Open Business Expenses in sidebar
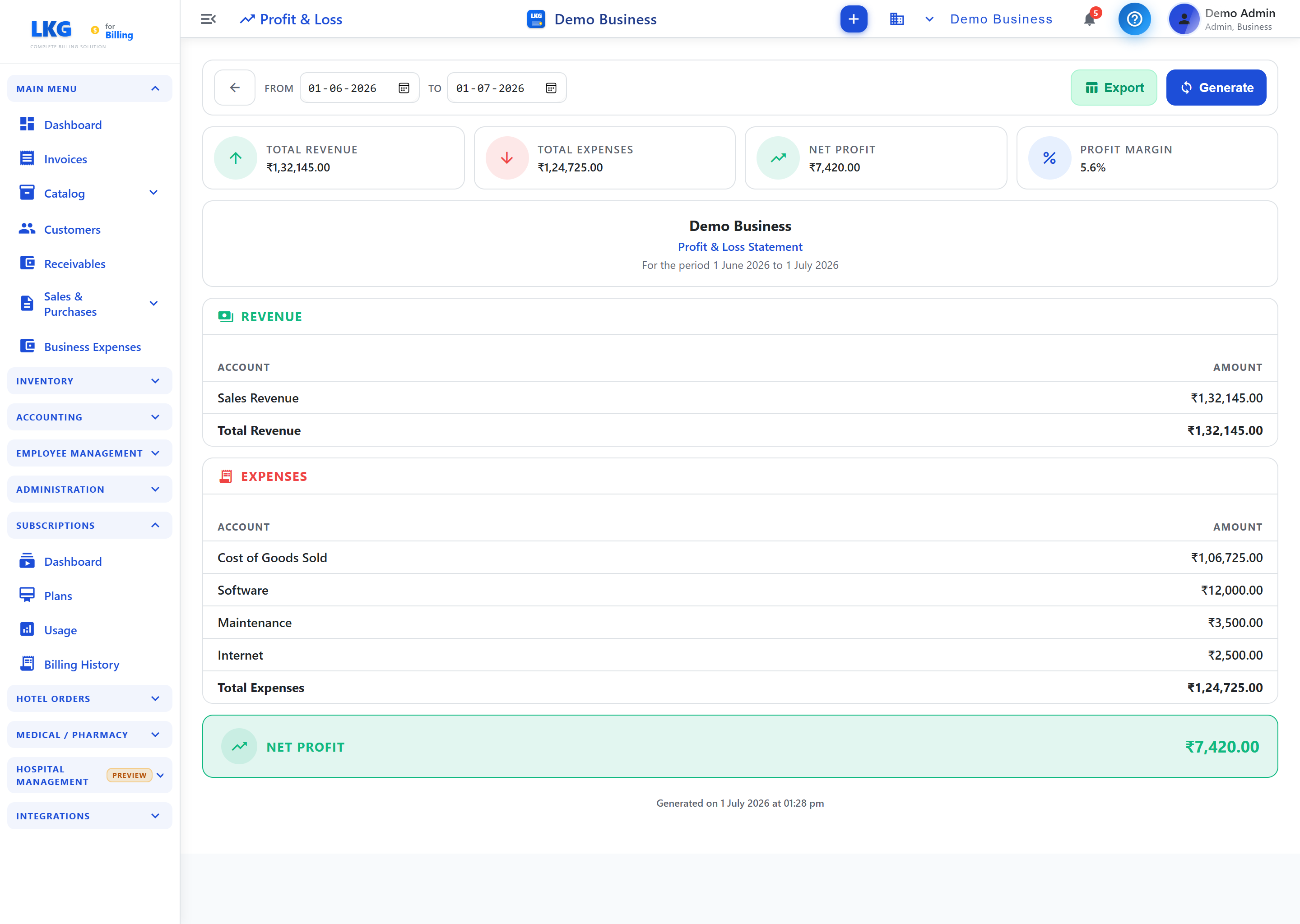The width and height of the screenshot is (1300, 924). pos(90,346)
